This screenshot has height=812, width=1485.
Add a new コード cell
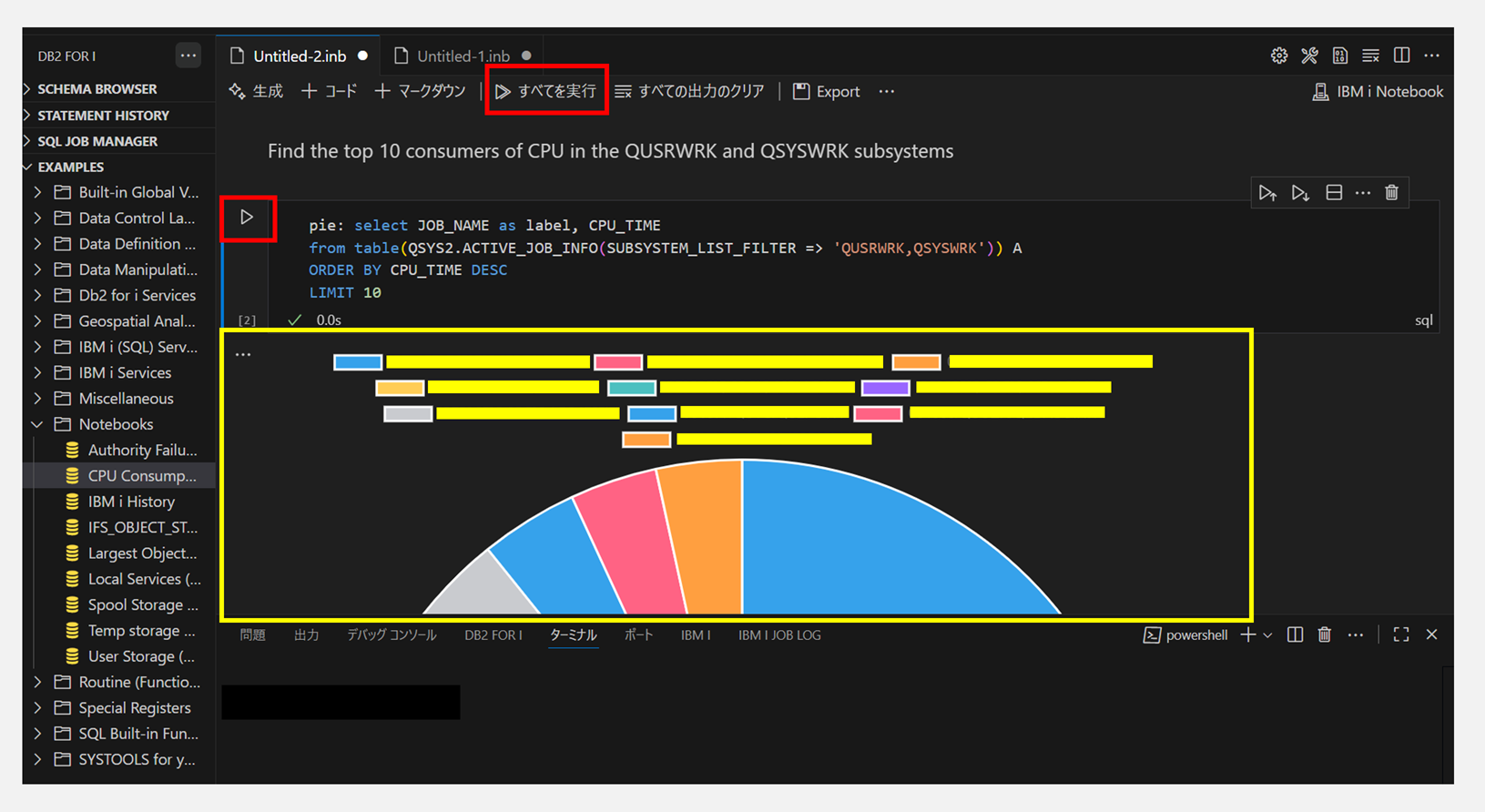(330, 91)
